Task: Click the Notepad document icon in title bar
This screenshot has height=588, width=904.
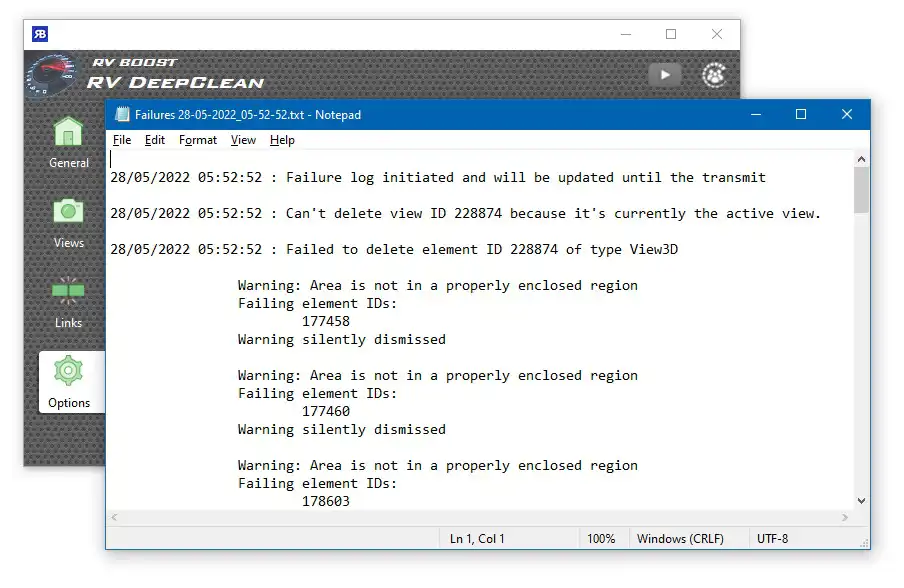Action: coord(122,114)
